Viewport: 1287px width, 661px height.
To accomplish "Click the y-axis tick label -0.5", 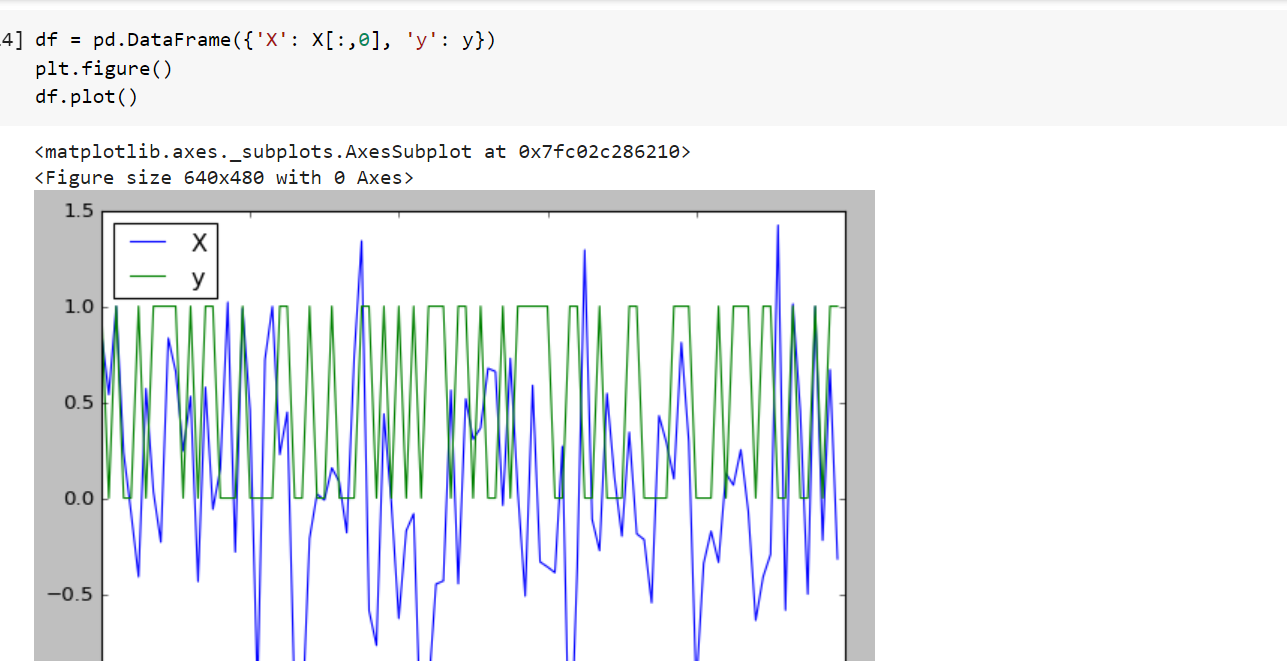I will point(72,594).
